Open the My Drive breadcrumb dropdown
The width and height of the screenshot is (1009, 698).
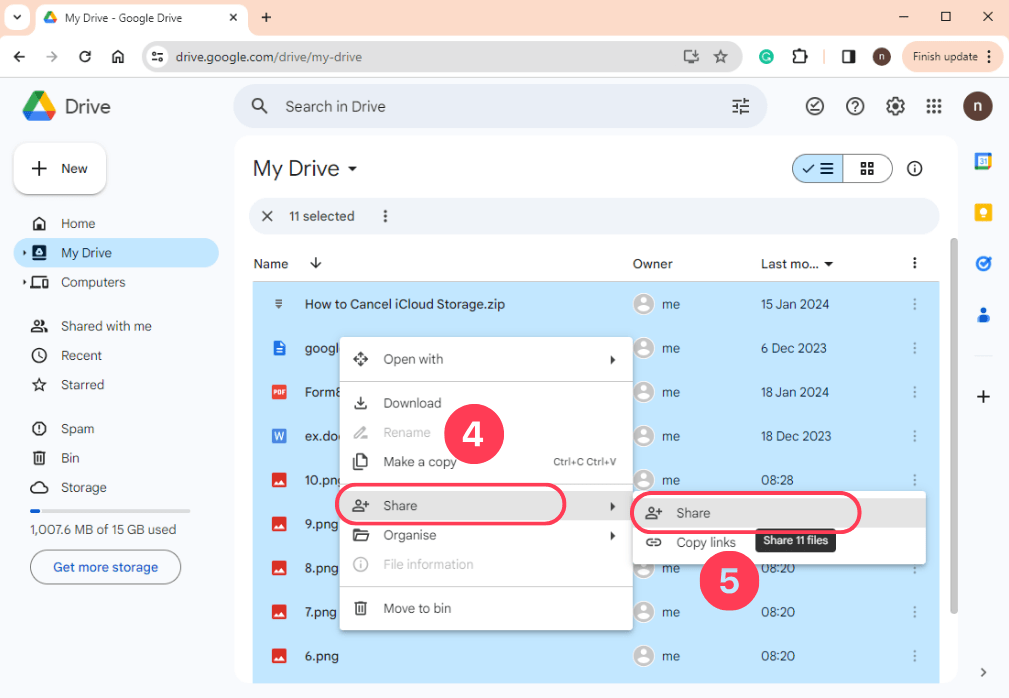[x=353, y=168]
